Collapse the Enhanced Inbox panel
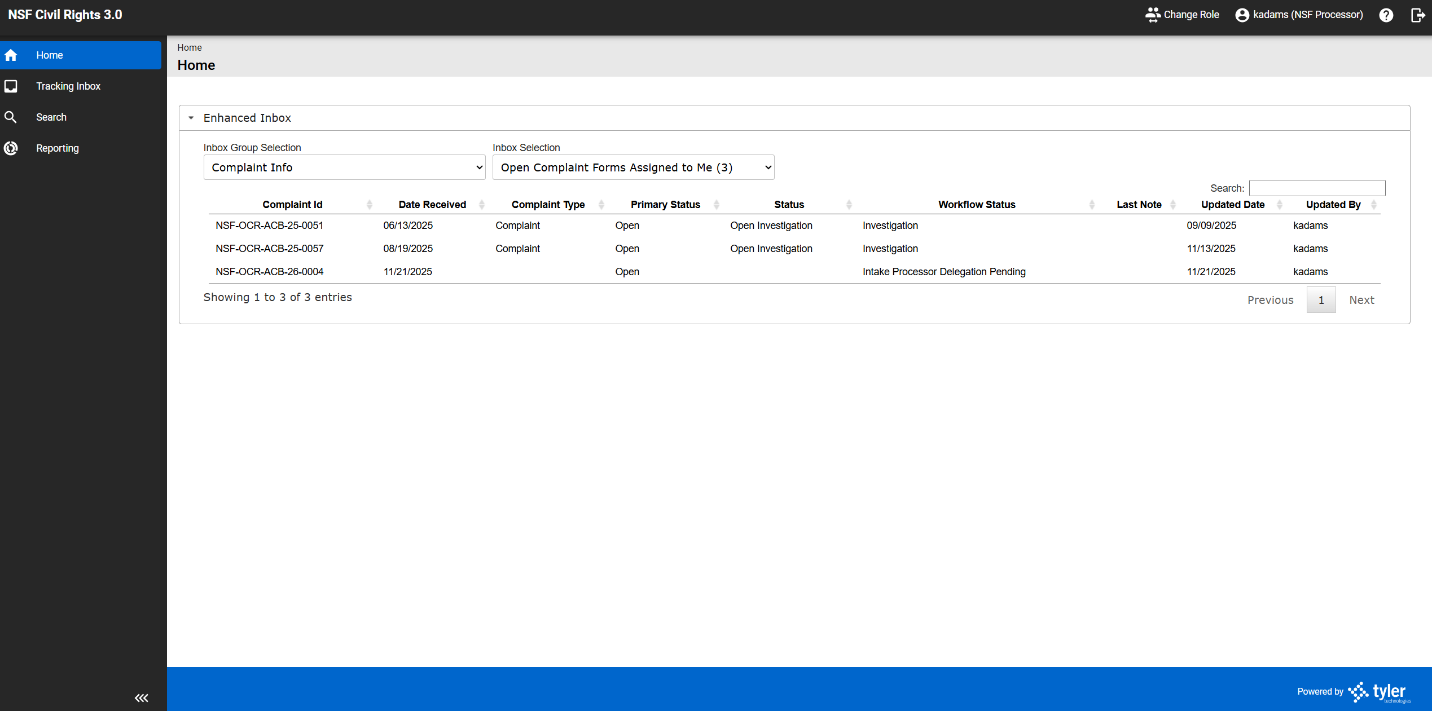This screenshot has height=711, width=1432. [x=191, y=118]
